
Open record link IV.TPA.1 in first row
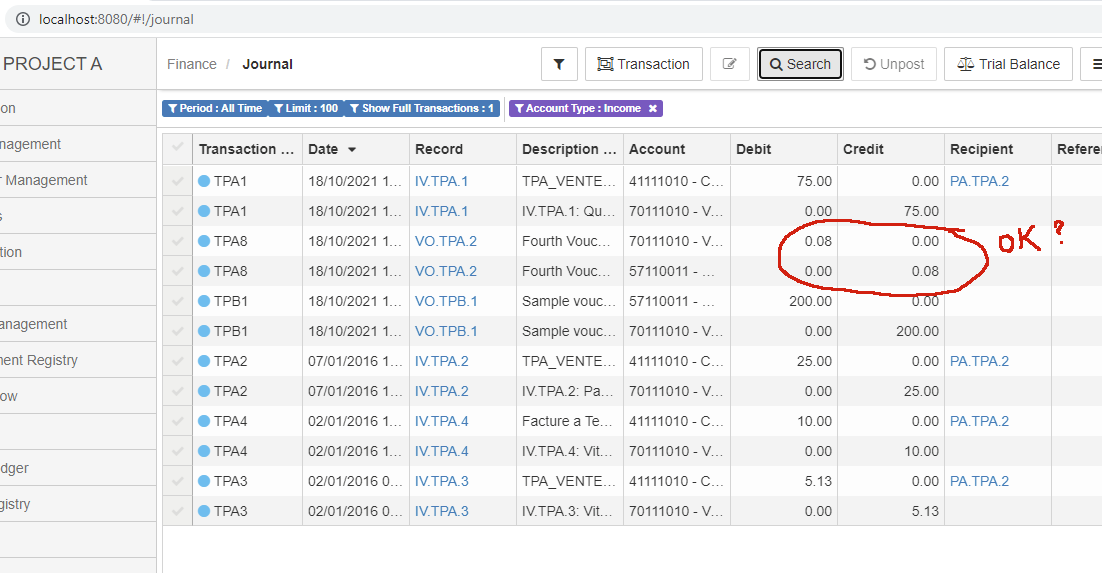pyautogui.click(x=441, y=181)
